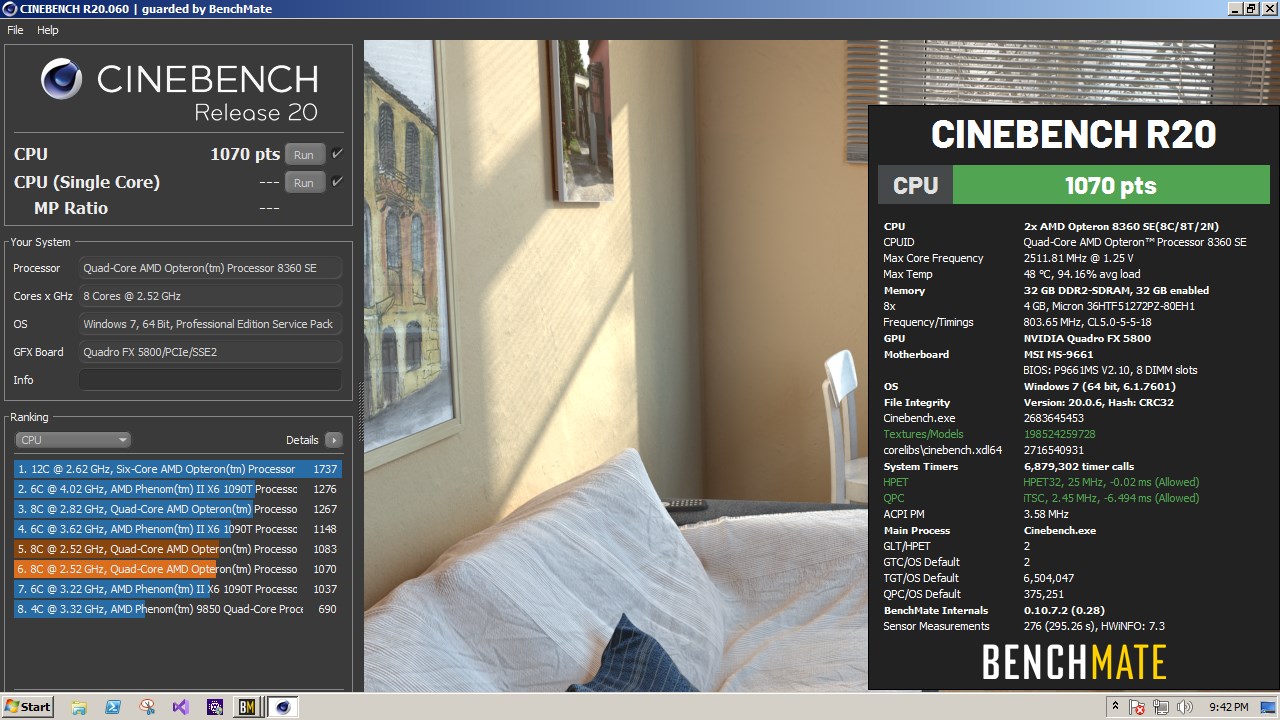Toggle the CPU Single Core test checkbox

click(337, 182)
